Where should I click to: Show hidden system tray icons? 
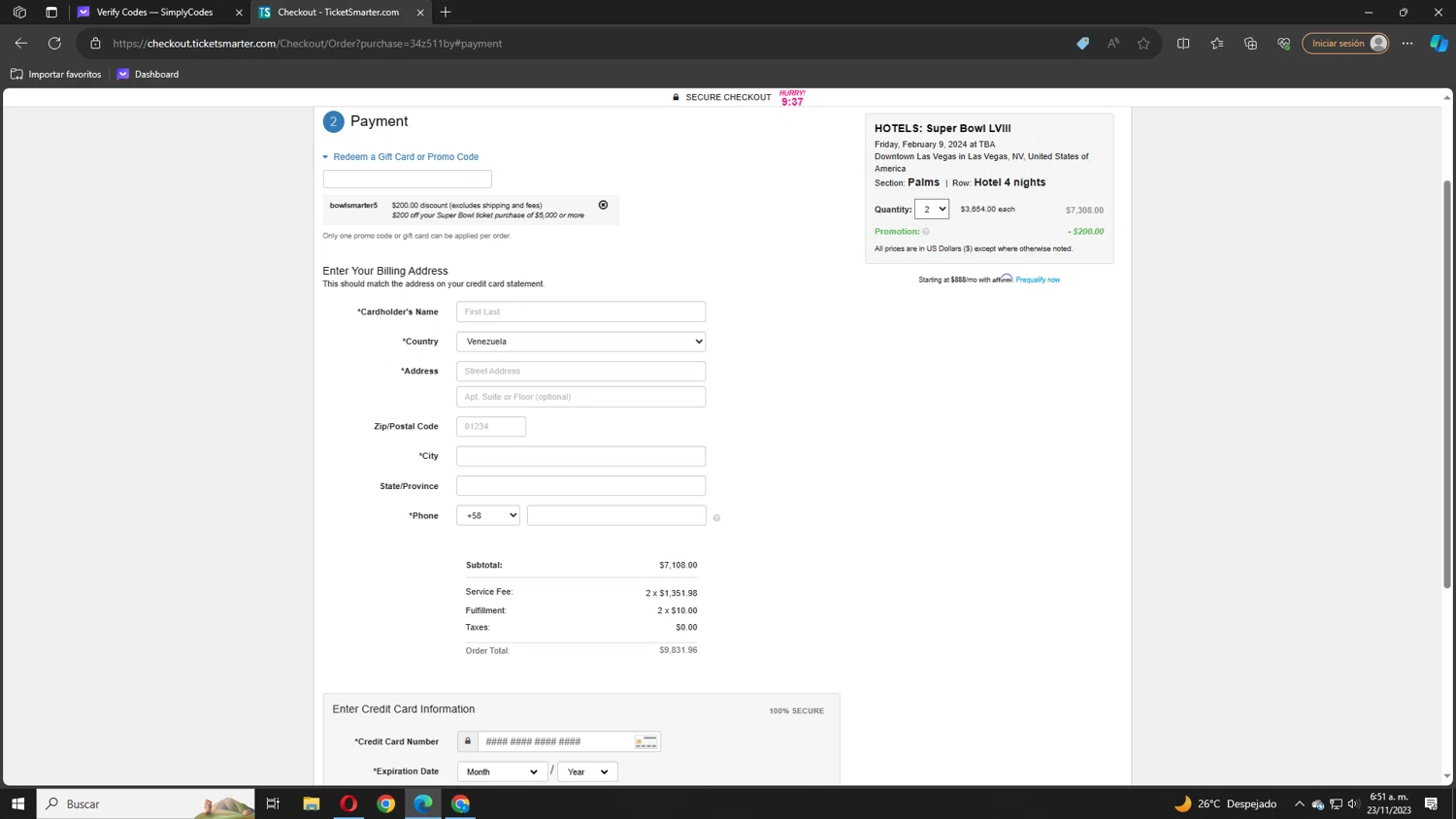coord(1299,803)
